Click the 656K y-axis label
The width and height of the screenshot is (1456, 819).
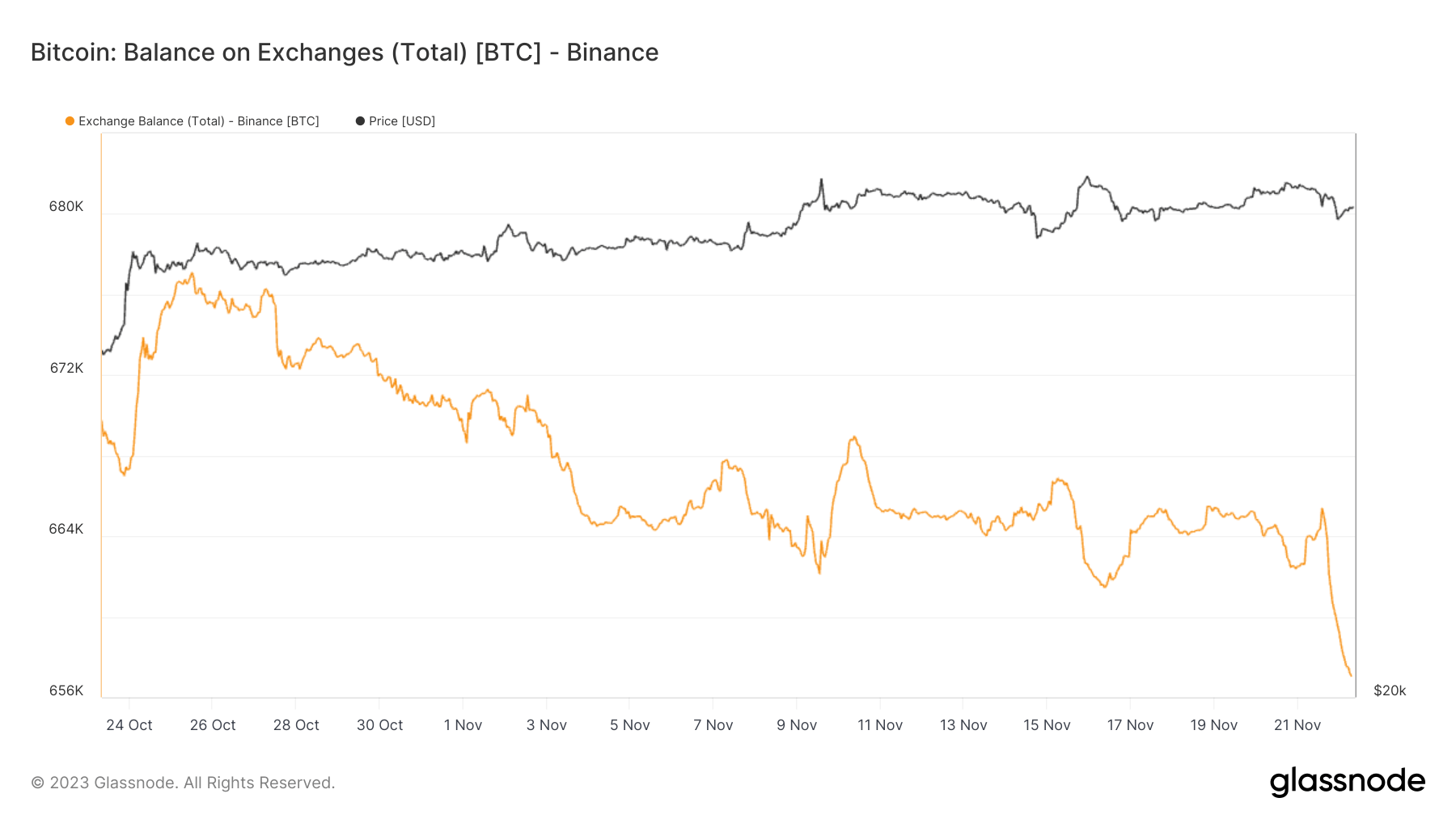pyautogui.click(x=66, y=690)
